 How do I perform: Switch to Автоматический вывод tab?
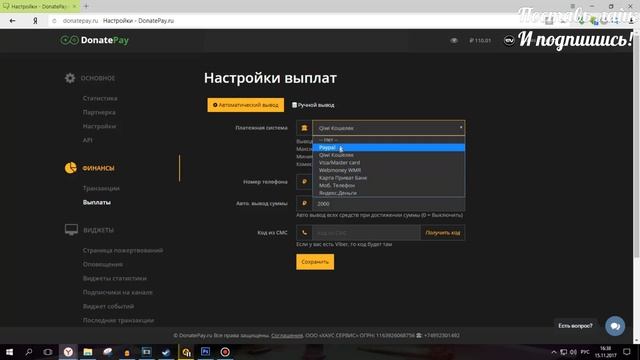[x=246, y=105]
